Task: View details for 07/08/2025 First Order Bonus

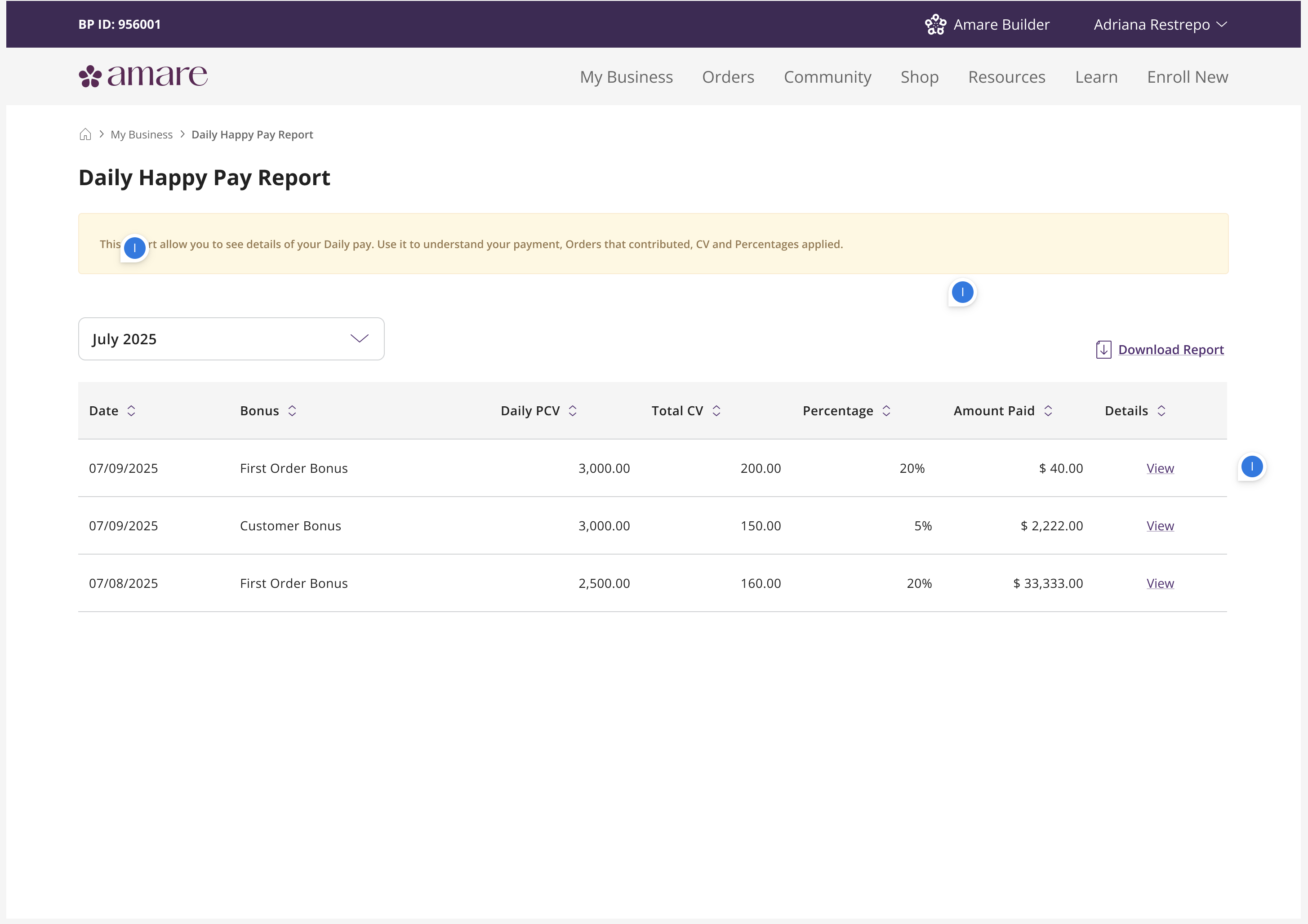Action: pos(1160,583)
